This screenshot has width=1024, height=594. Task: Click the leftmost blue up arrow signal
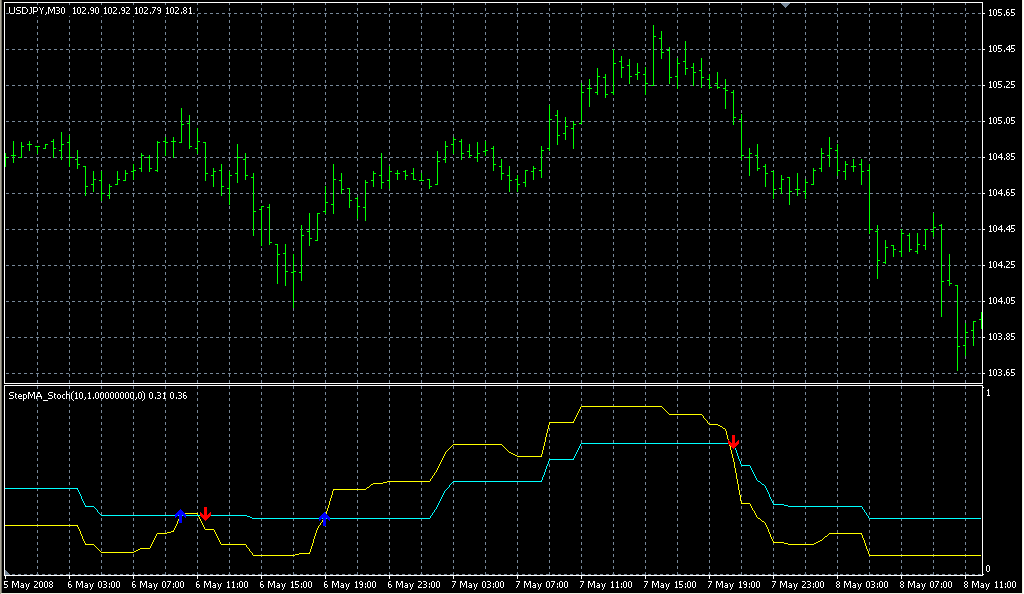click(x=180, y=514)
